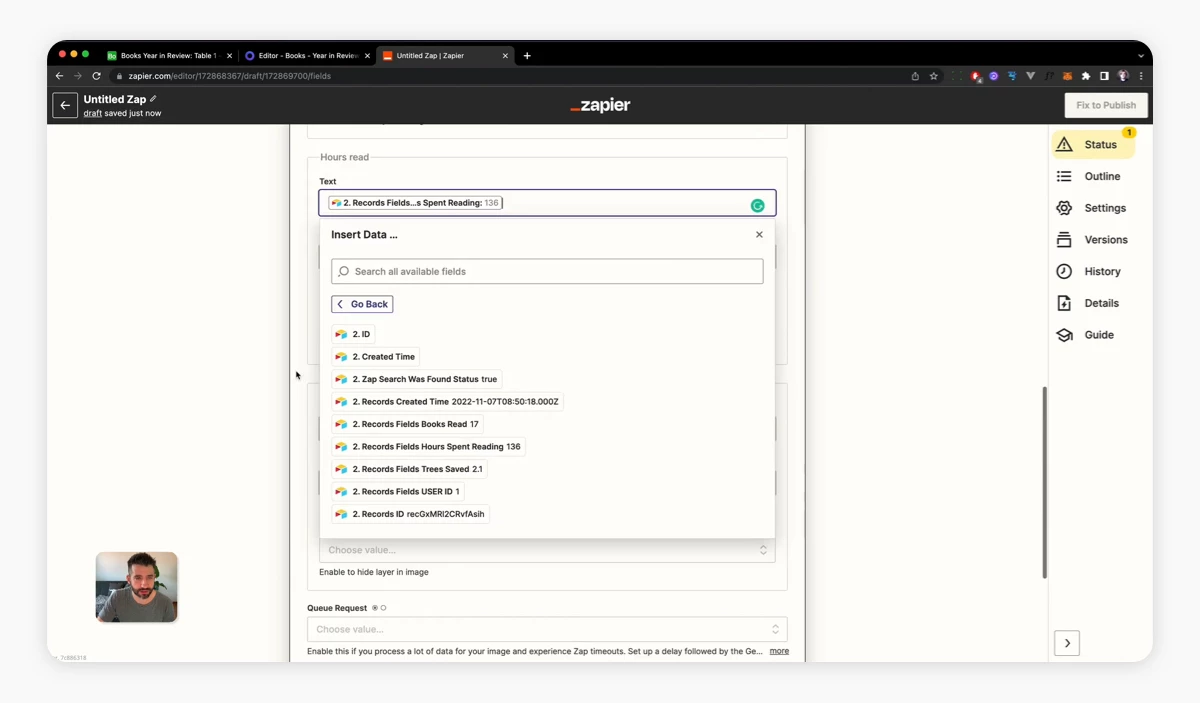This screenshot has height=703, width=1200.
Task: Close the Editor - Books tab
Action: [367, 56]
